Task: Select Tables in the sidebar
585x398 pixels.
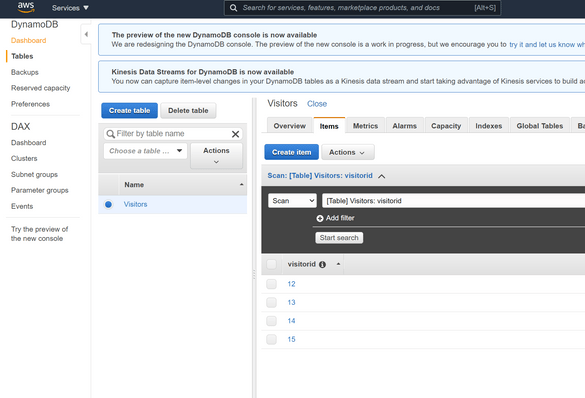Action: 22,56
